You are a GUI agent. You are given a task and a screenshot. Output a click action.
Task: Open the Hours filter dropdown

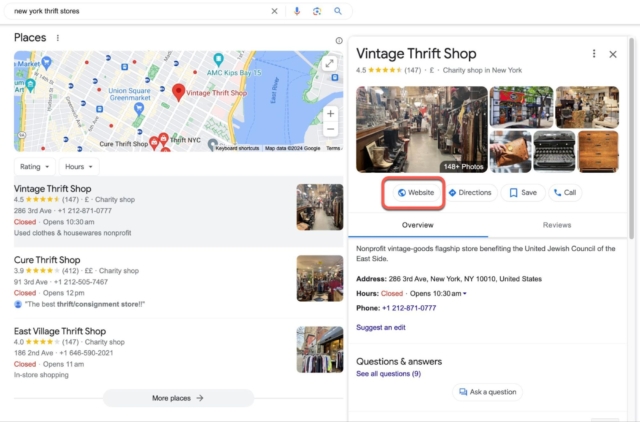pyautogui.click(x=78, y=167)
